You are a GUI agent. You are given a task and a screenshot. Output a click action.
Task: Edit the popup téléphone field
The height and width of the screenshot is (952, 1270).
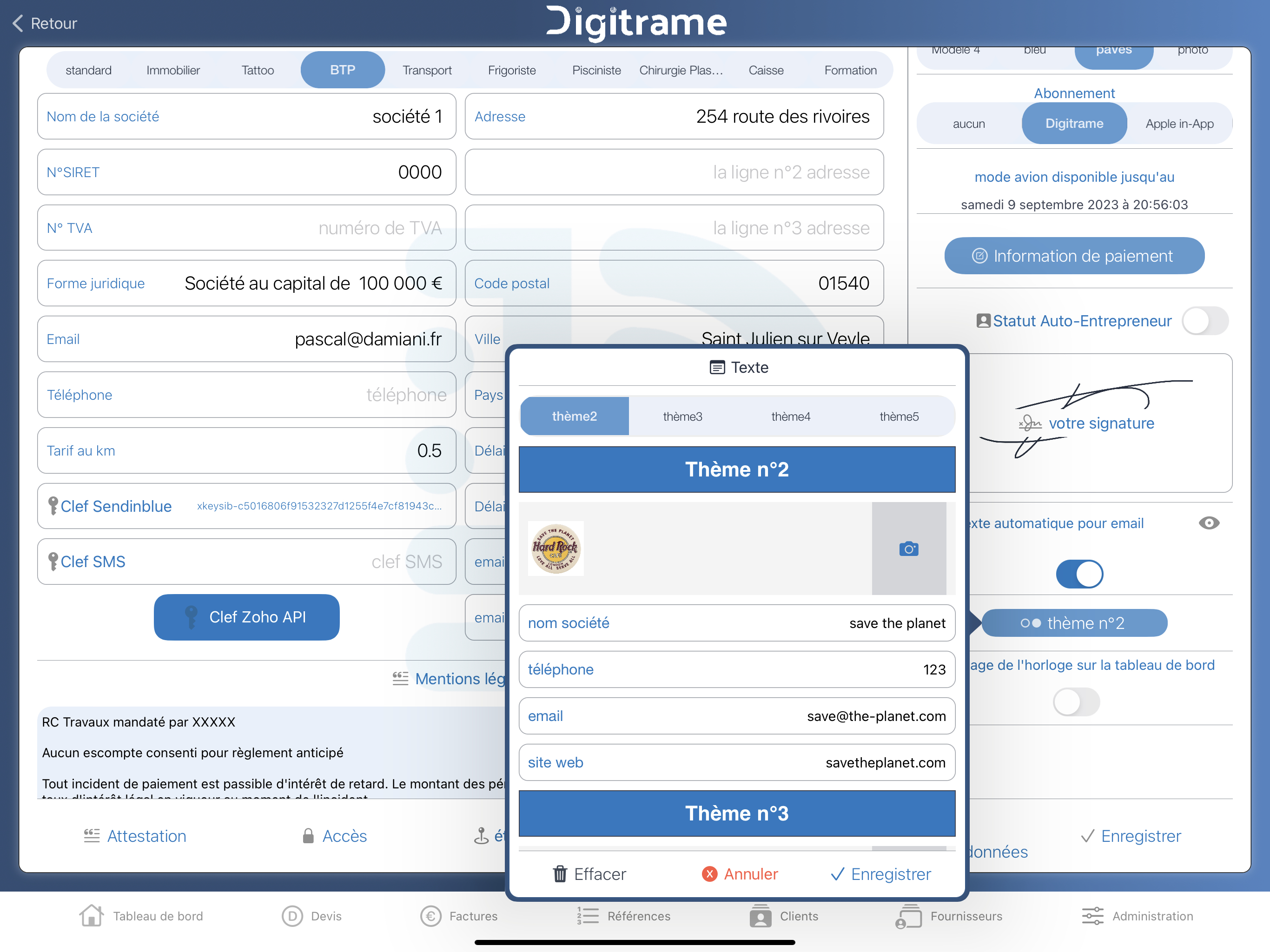737,669
